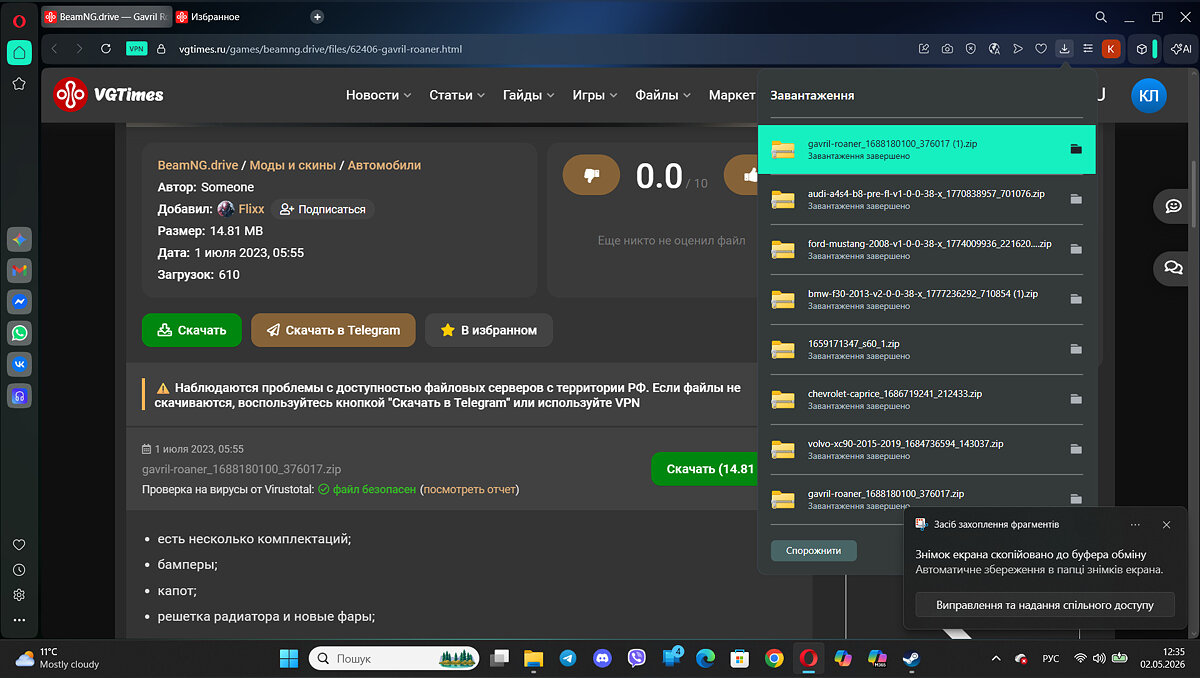Click the thumbs down dislike button
The width and height of the screenshot is (1200, 678).
click(x=591, y=175)
